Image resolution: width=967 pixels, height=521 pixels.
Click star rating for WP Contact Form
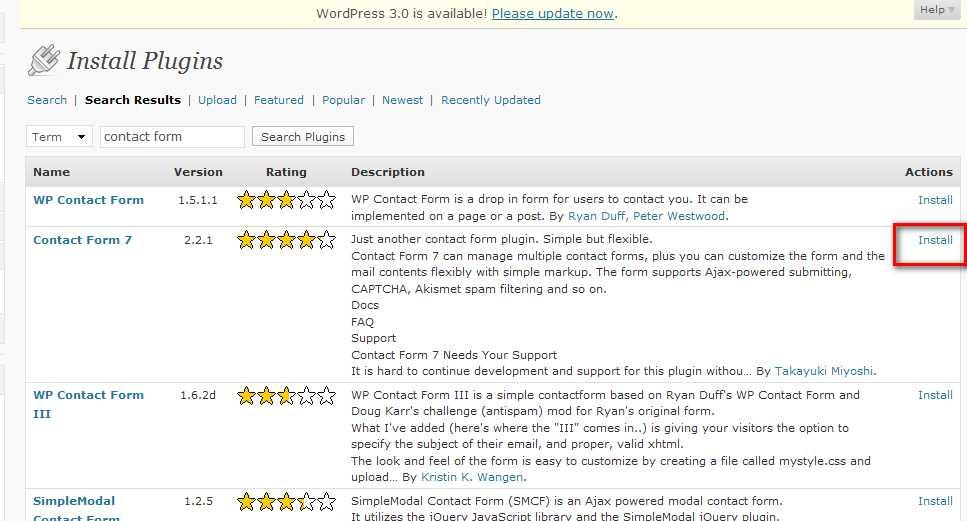[x=286, y=201]
